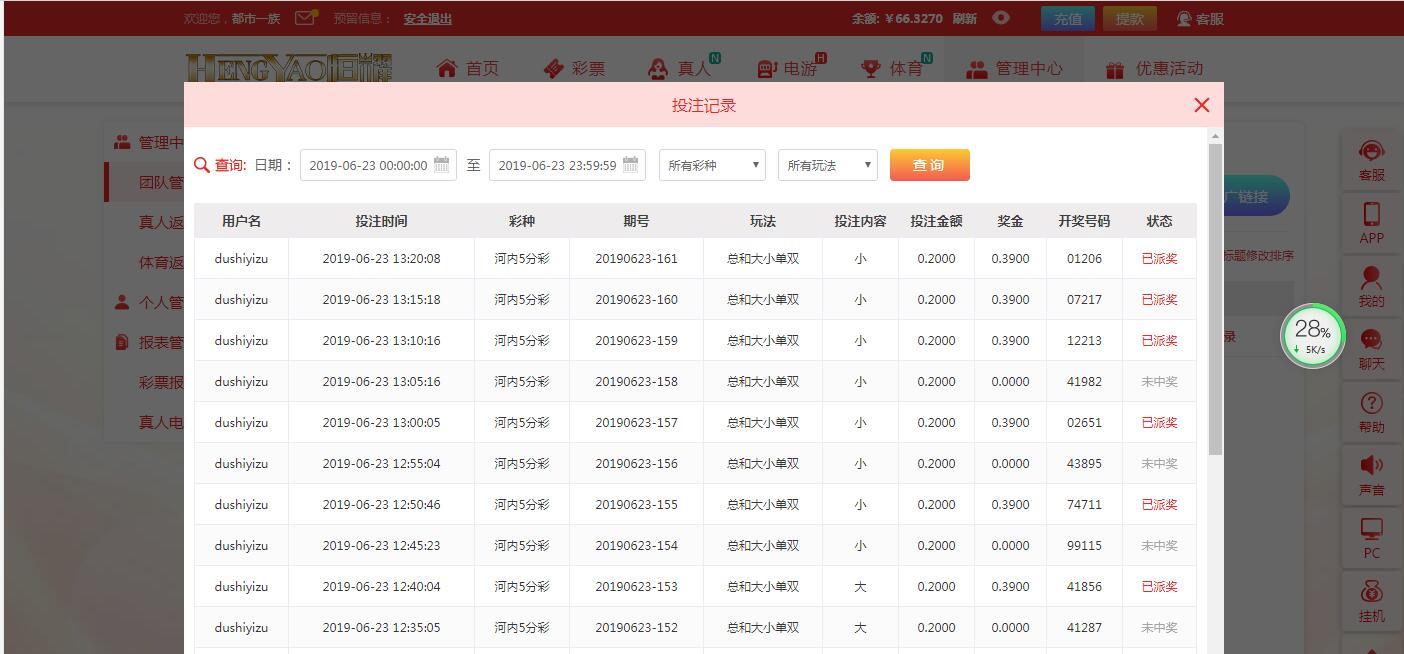Click the start date calendar icon

pyautogui.click(x=441, y=165)
